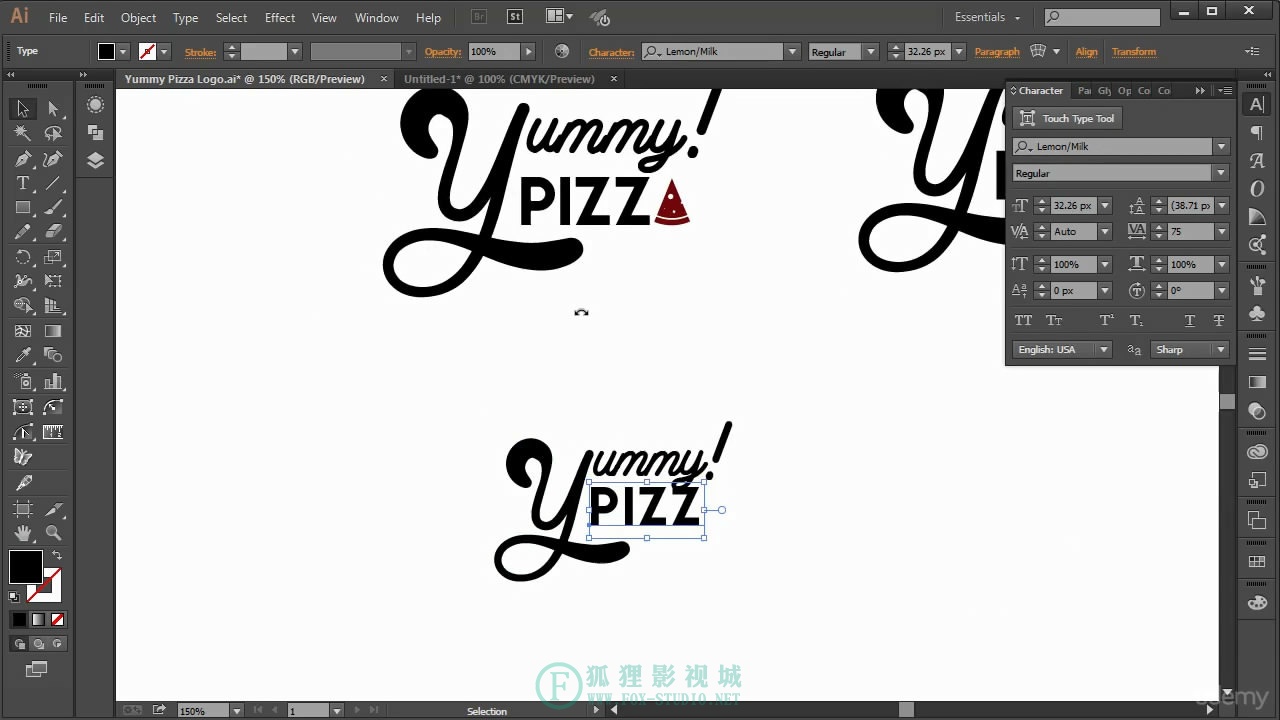Open the Window menu
Screen dimensions: 1280x720
click(377, 18)
